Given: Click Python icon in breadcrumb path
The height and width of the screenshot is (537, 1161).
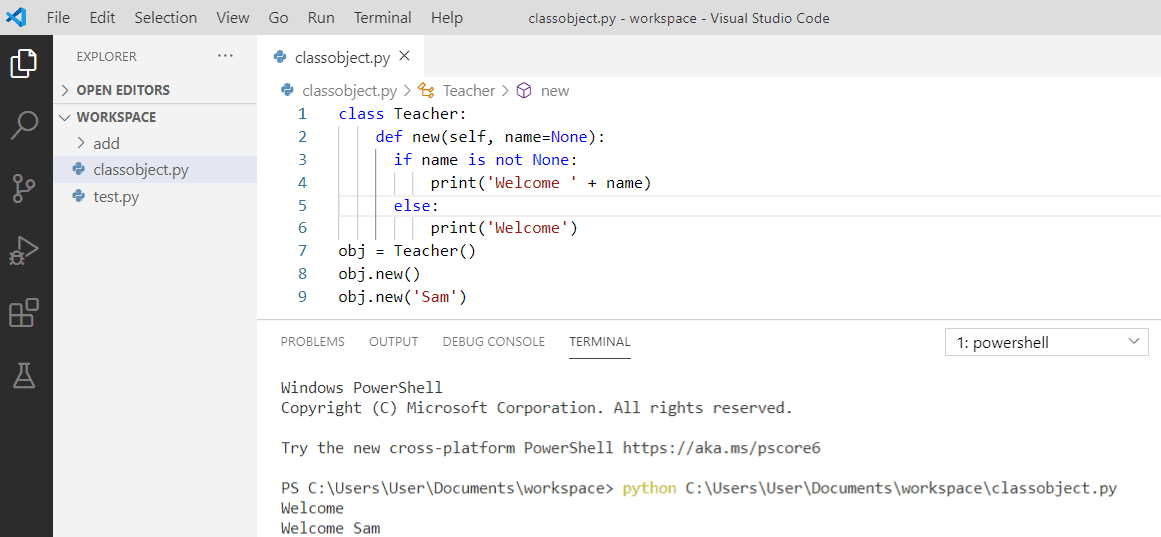Looking at the screenshot, I should pyautogui.click(x=287, y=91).
